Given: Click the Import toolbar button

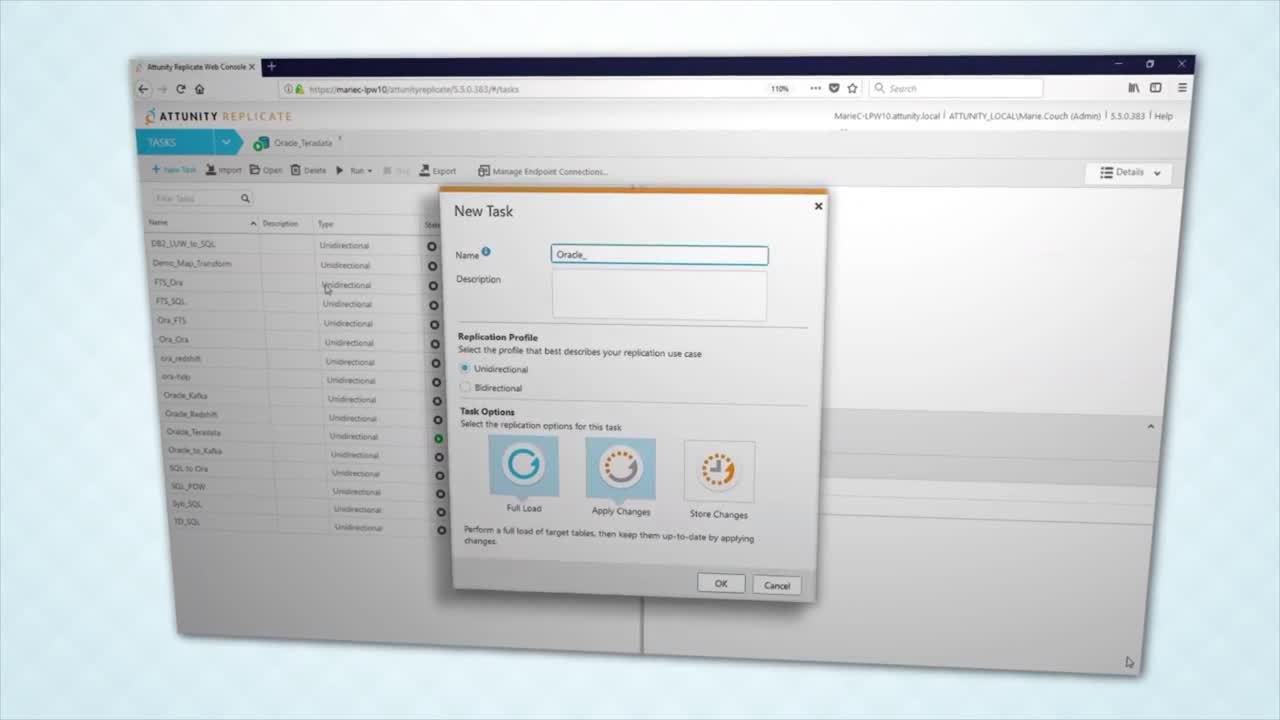Looking at the screenshot, I should [224, 170].
